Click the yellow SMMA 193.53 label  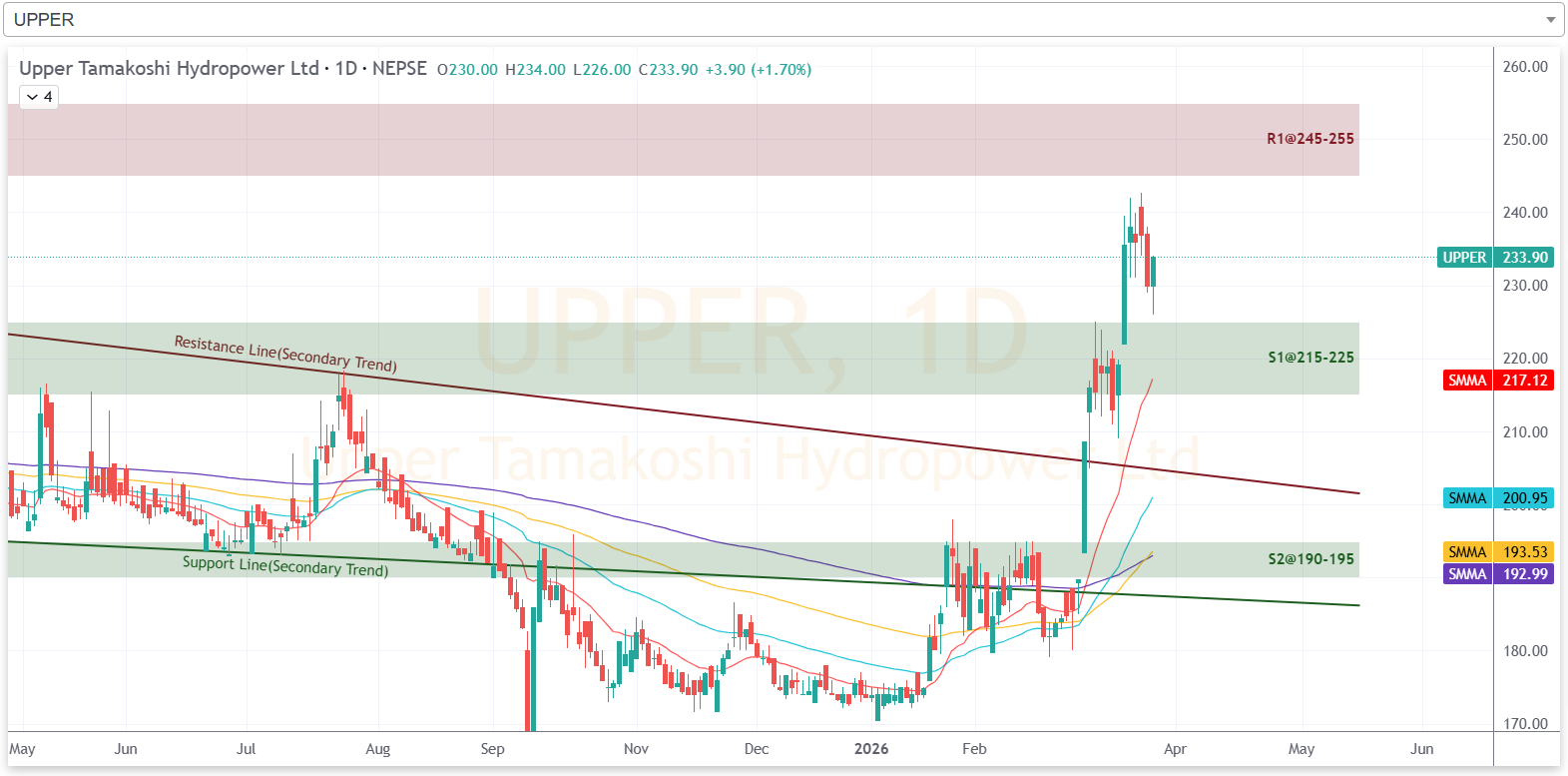point(1497,552)
